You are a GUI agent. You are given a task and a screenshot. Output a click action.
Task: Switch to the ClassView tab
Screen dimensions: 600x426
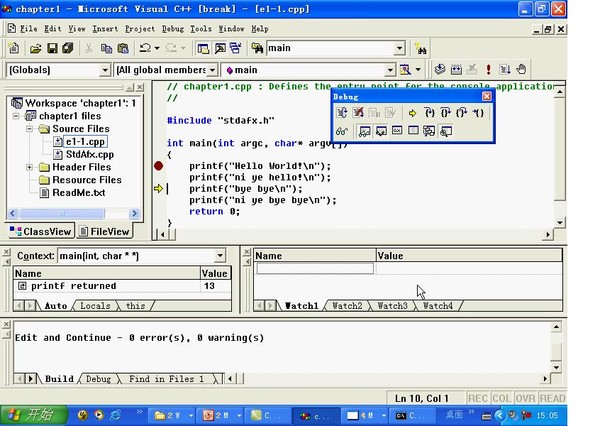(41, 232)
